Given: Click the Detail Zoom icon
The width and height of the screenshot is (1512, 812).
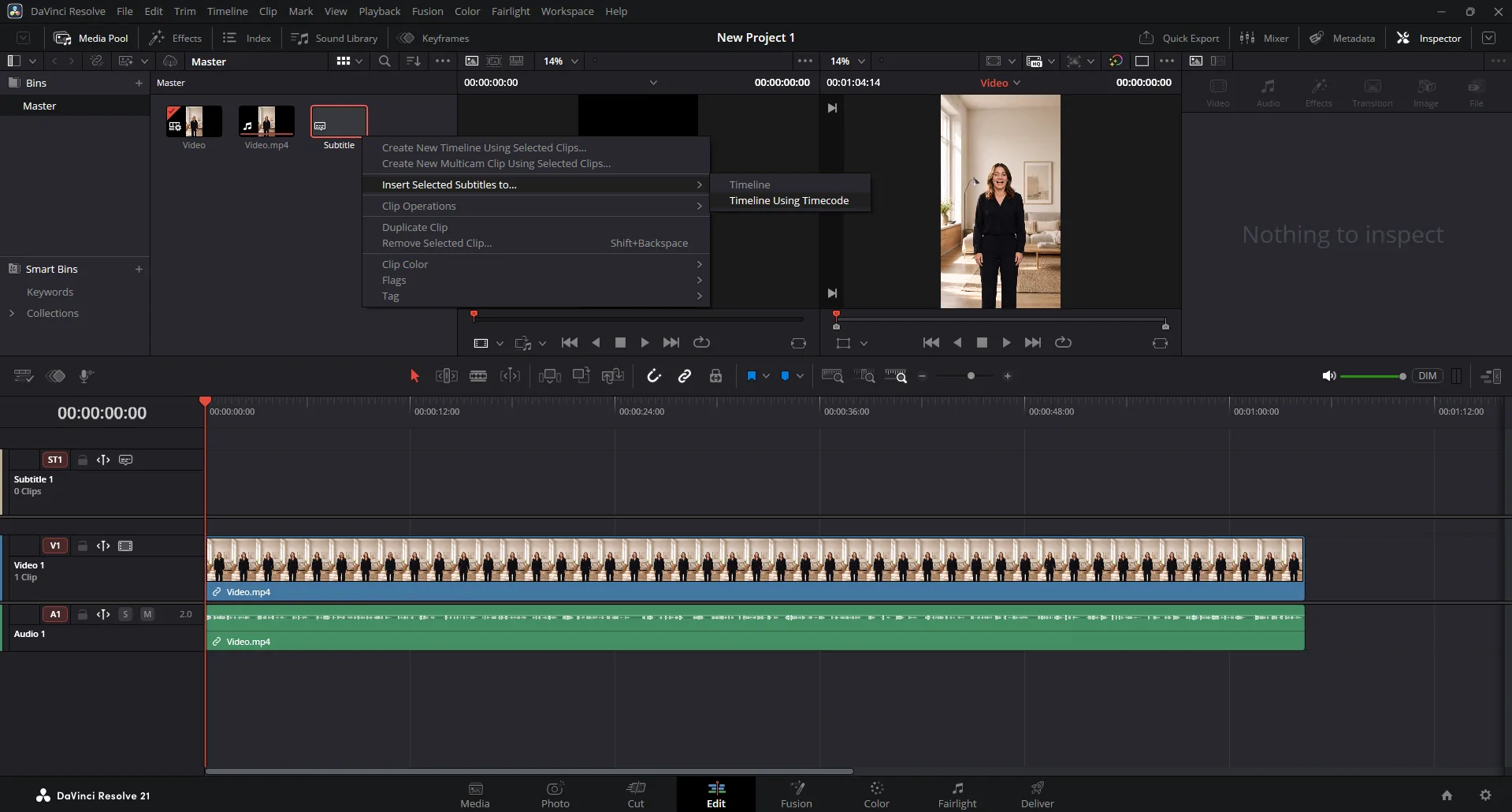Looking at the screenshot, I should pyautogui.click(x=865, y=376).
